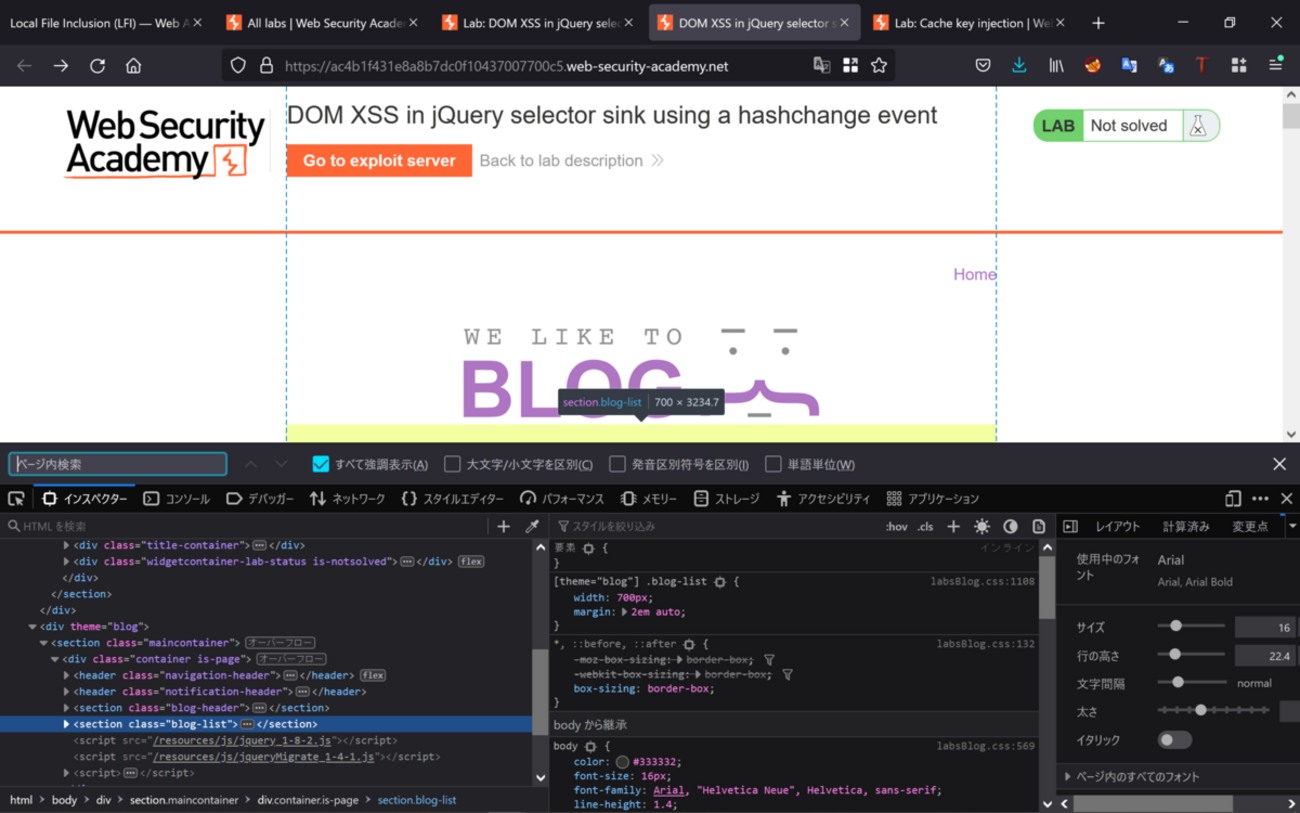1300x813 pixels.
Task: Switch to the ネットワーク network tab
Action: coord(347,498)
